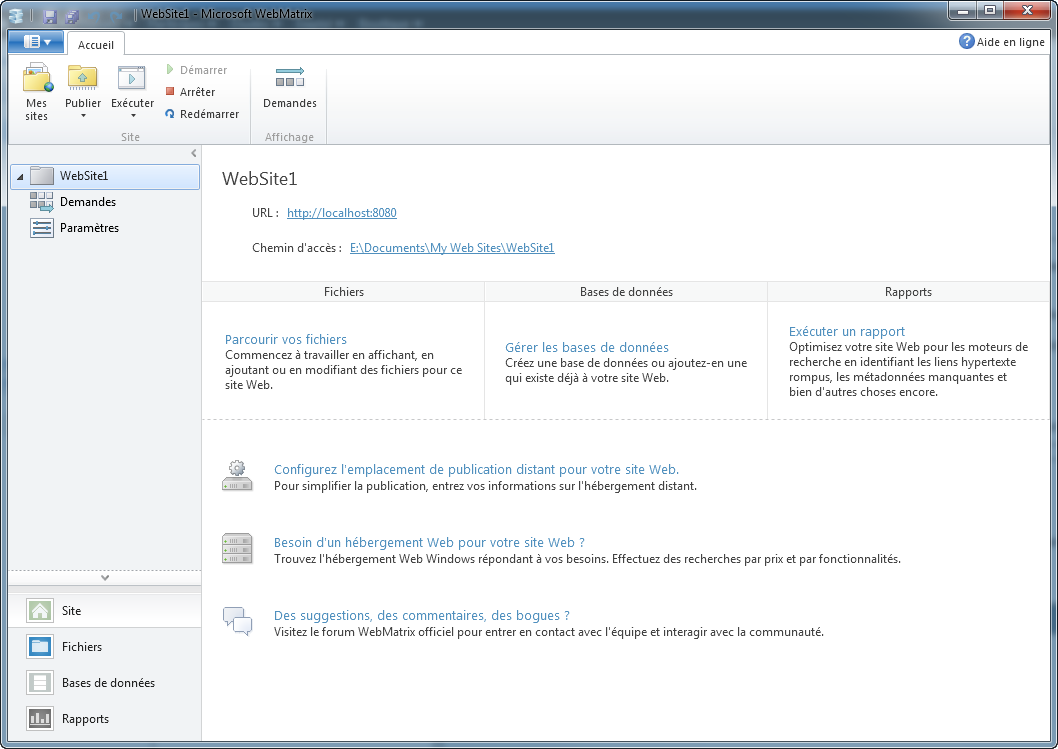This screenshot has width=1058, height=749.
Task: Click the Publier ribbon icon
Action: click(82, 79)
